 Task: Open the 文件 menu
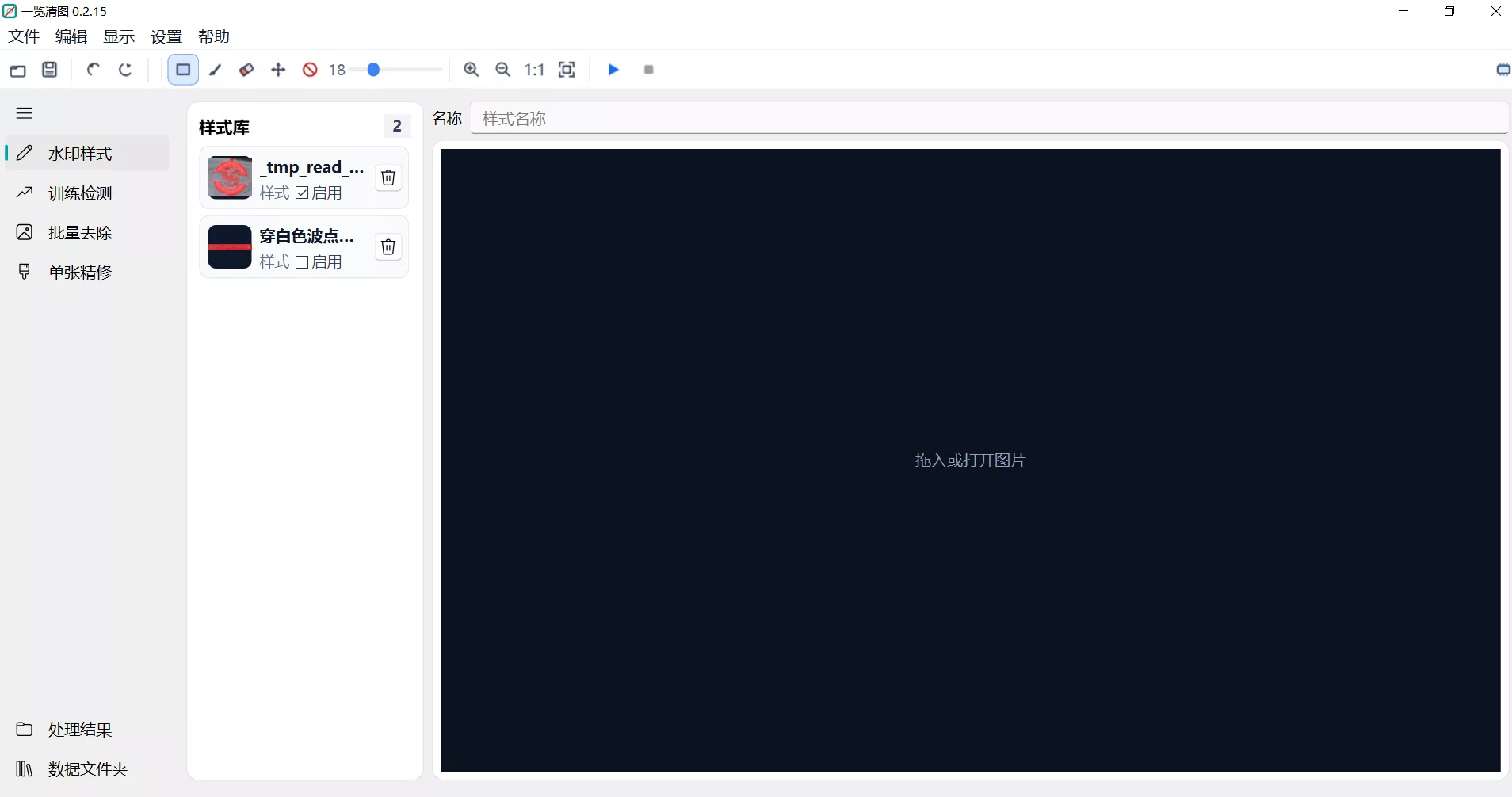coord(24,36)
